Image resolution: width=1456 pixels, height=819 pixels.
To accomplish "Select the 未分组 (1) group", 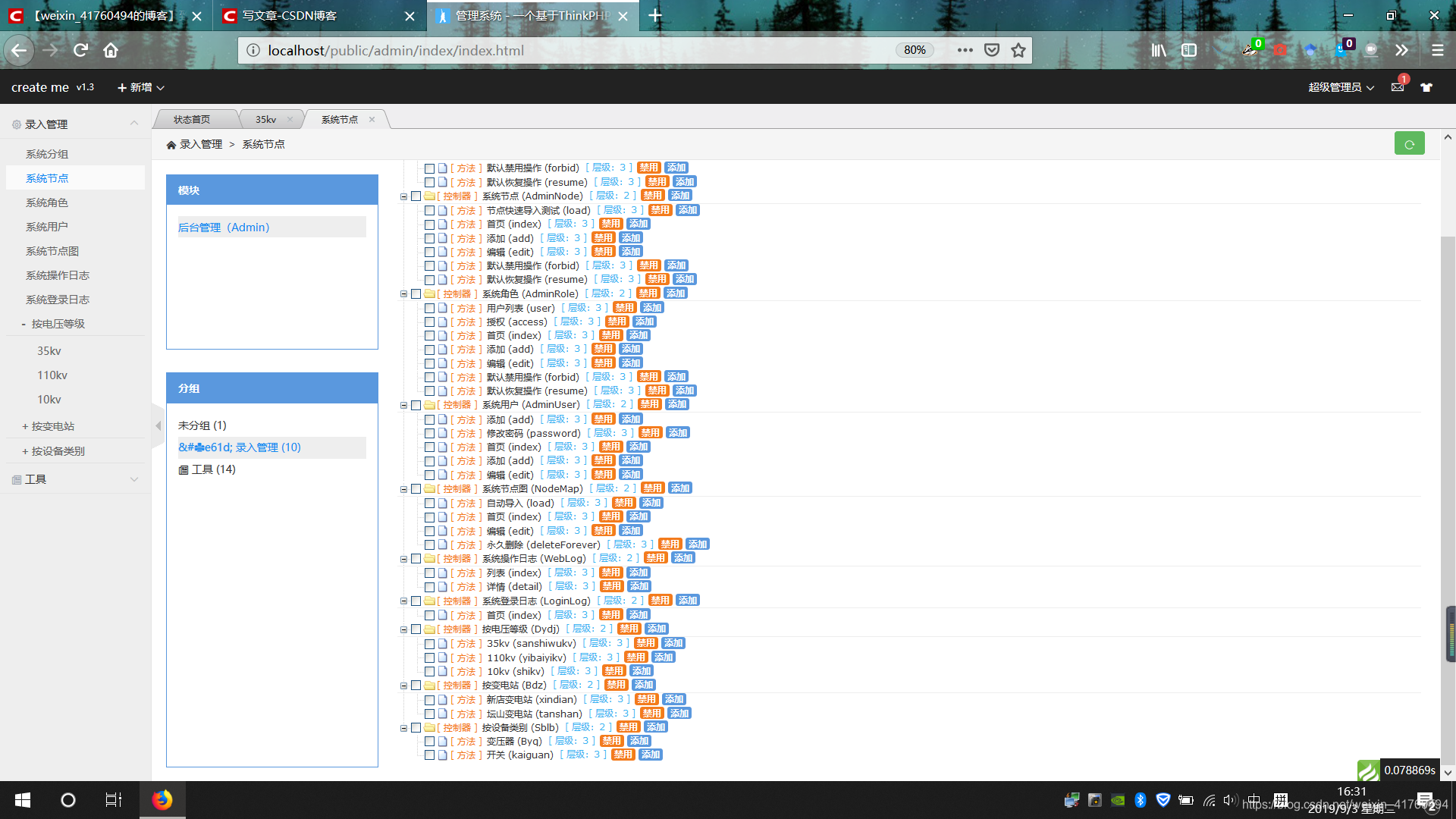I will click(202, 425).
